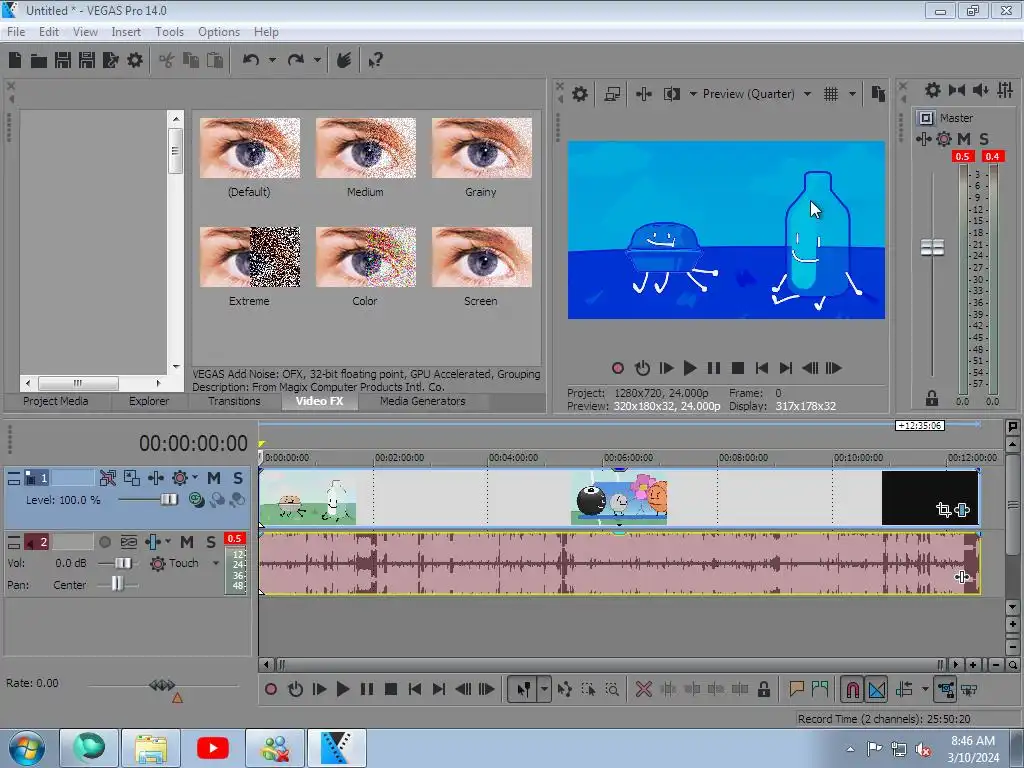The width and height of the screenshot is (1024, 768).
Task: Toggle preview on external monitor
Action: click(x=612, y=94)
